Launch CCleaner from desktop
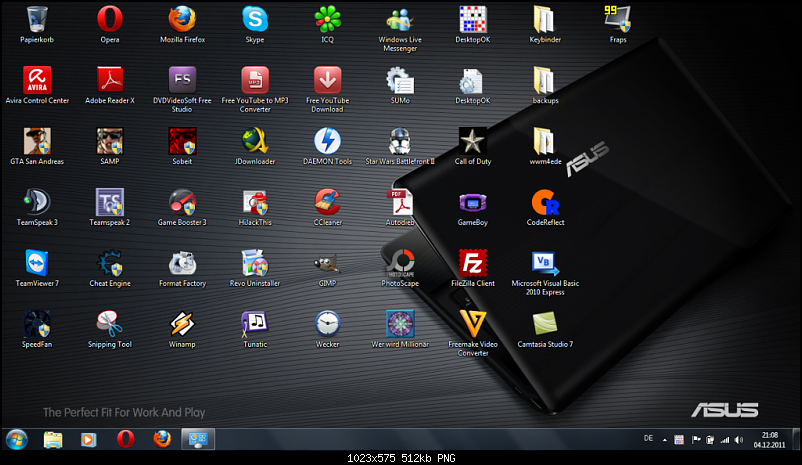This screenshot has height=465, width=802. (327, 202)
